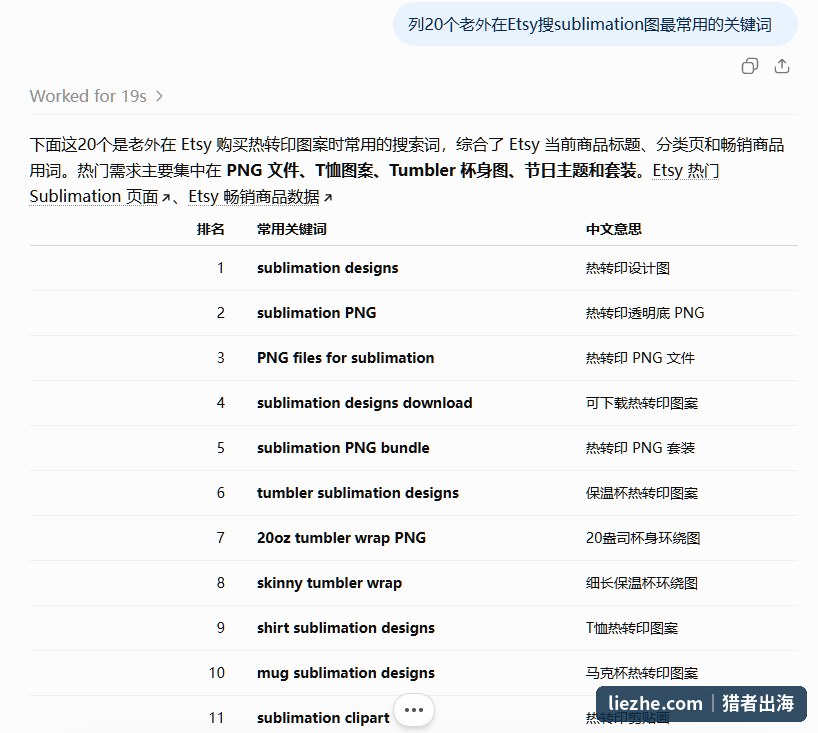Copy the user message with the copy icon
This screenshot has width=818, height=733.
pyautogui.click(x=750, y=66)
